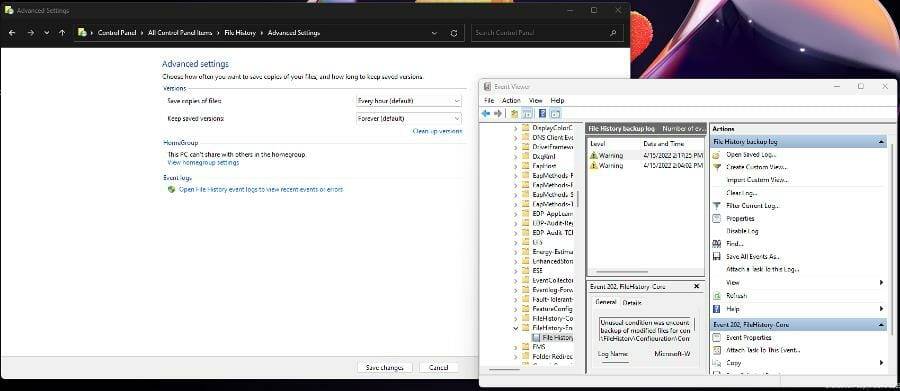Screen dimensions: 900x391
Task: Go back in the Advanced Settings window
Action: point(12,33)
